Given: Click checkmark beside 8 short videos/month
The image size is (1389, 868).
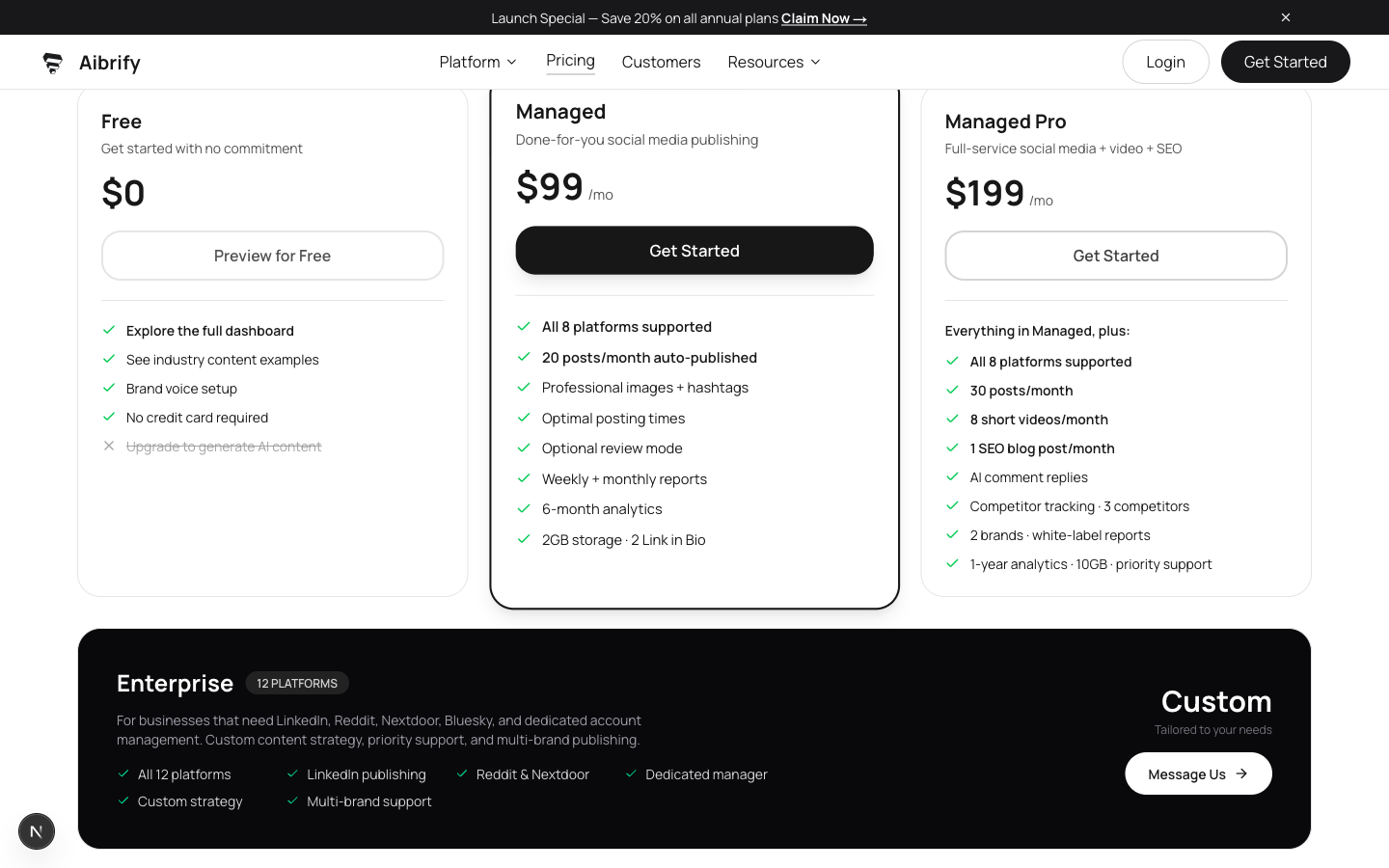Looking at the screenshot, I should coord(952,419).
